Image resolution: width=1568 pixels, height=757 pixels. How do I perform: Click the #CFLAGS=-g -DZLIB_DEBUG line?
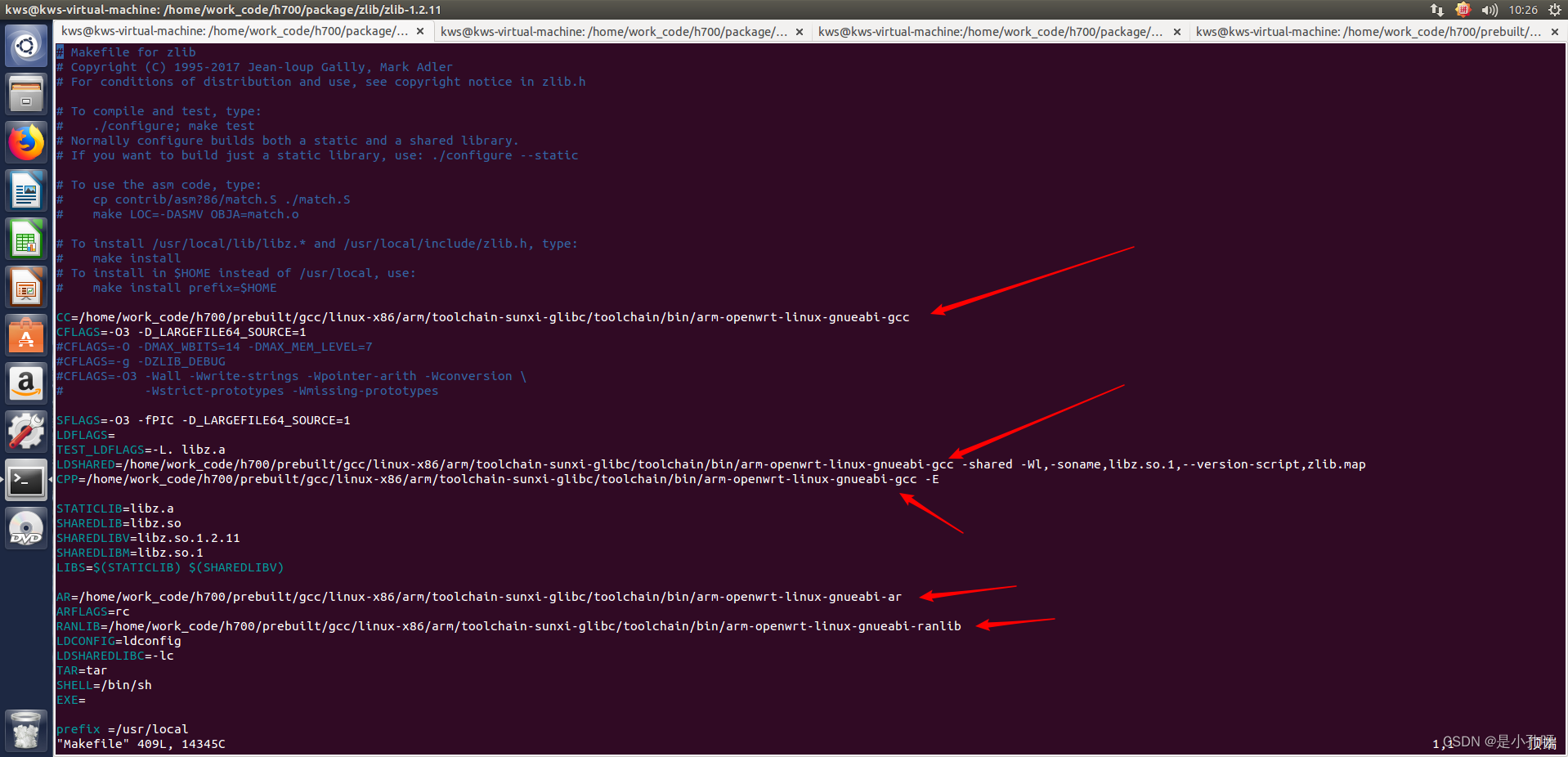(x=141, y=361)
